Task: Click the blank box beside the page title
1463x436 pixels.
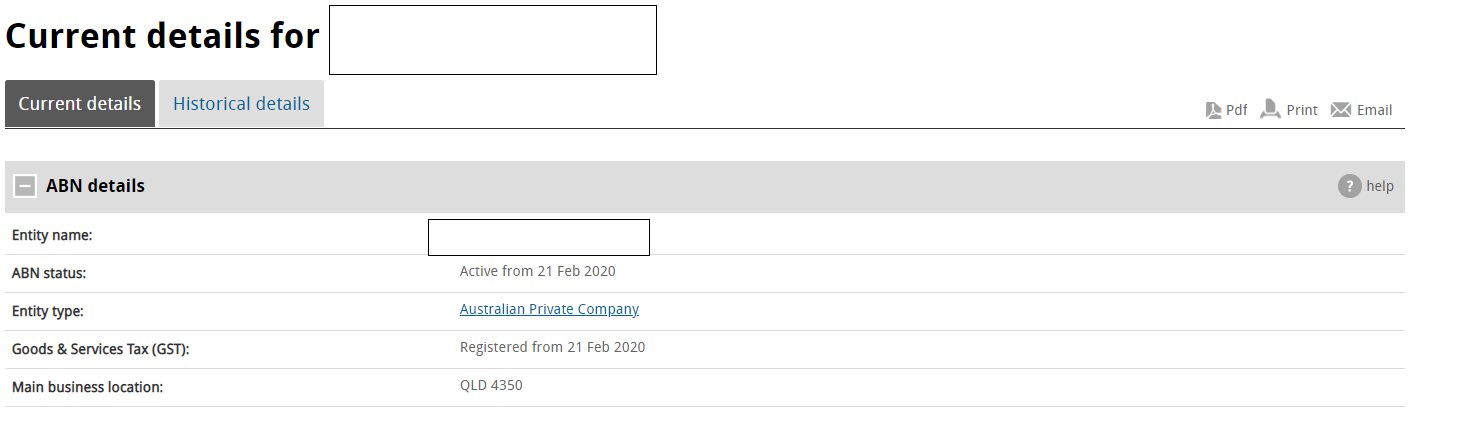Action: click(x=492, y=40)
